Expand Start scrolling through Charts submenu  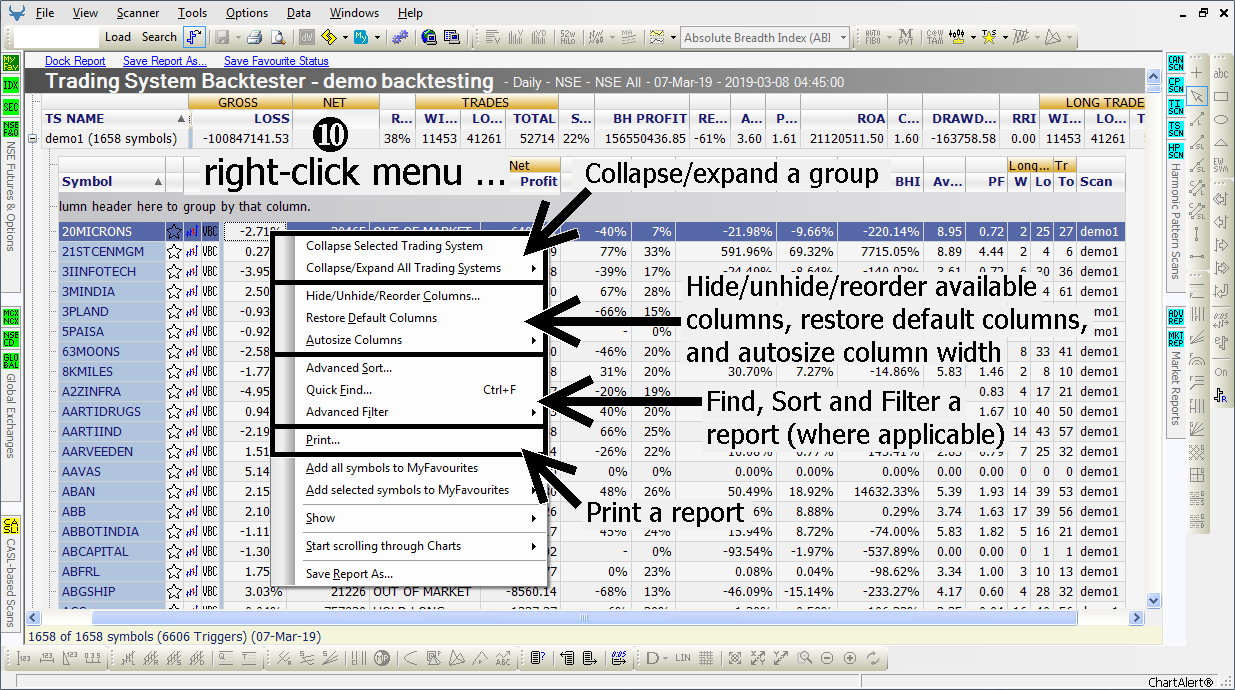(x=533, y=546)
